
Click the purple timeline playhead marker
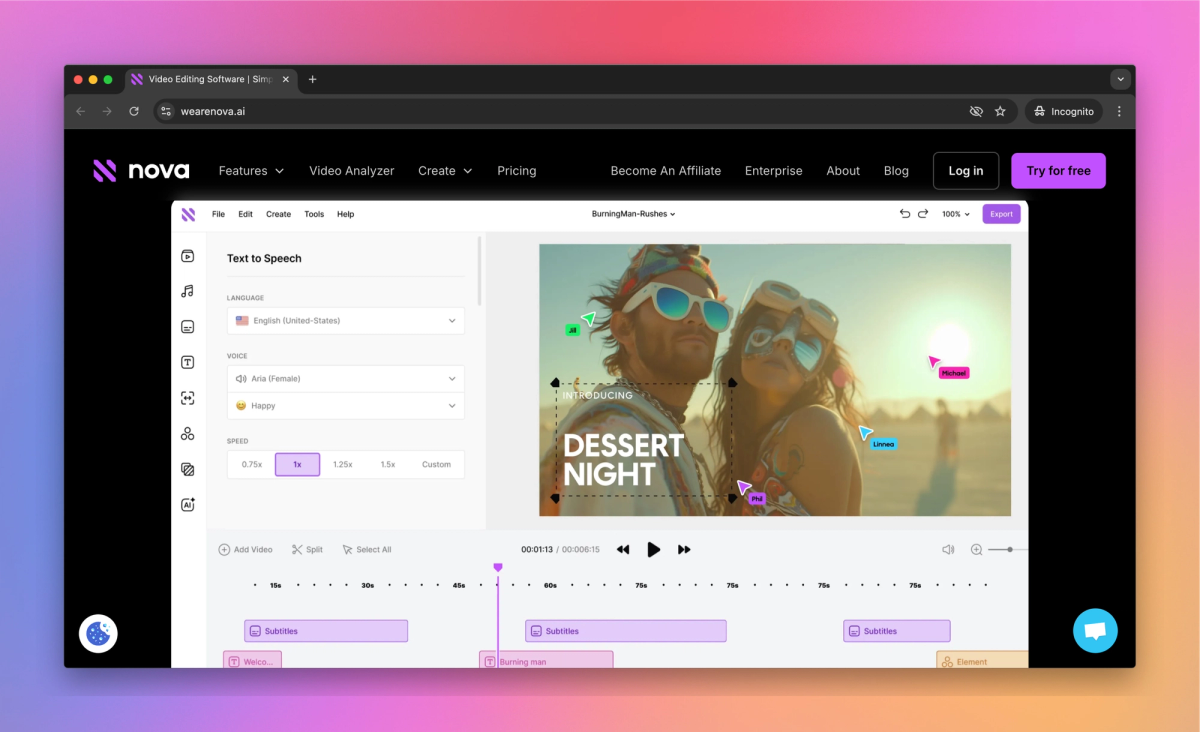498,568
